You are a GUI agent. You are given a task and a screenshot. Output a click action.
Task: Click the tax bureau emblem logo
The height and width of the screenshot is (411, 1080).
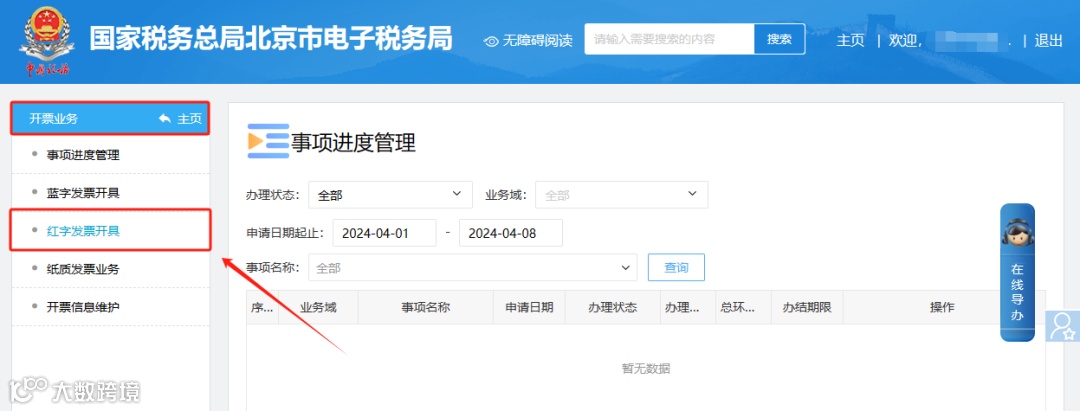pos(46,41)
